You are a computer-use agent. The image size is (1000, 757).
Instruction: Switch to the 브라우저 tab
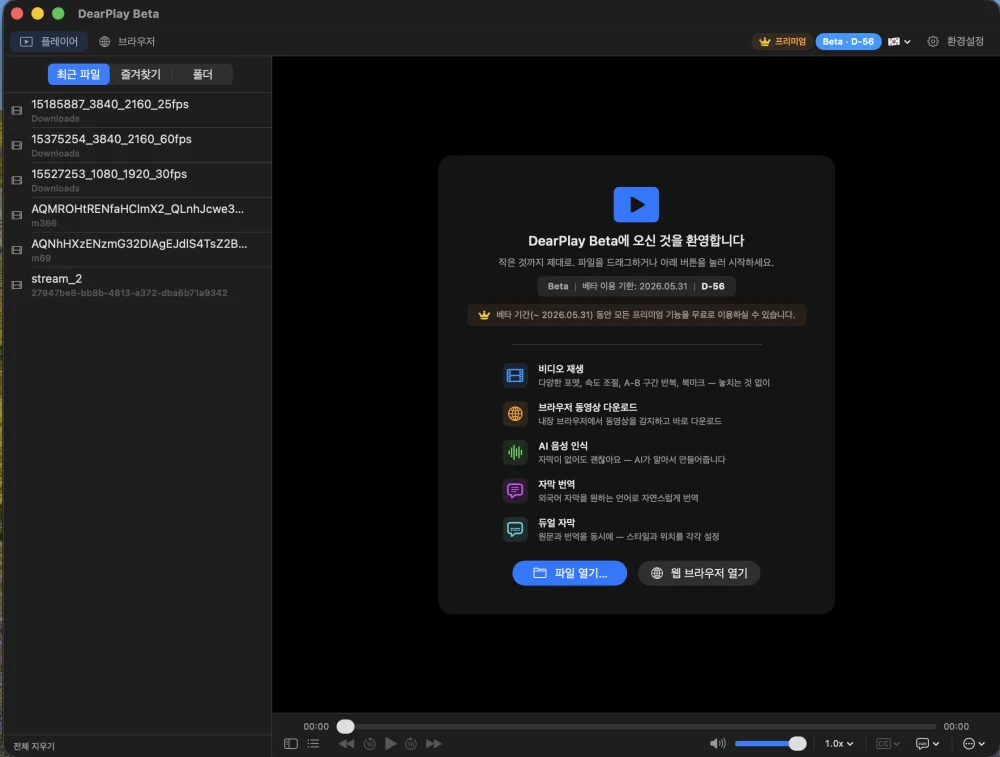point(127,41)
